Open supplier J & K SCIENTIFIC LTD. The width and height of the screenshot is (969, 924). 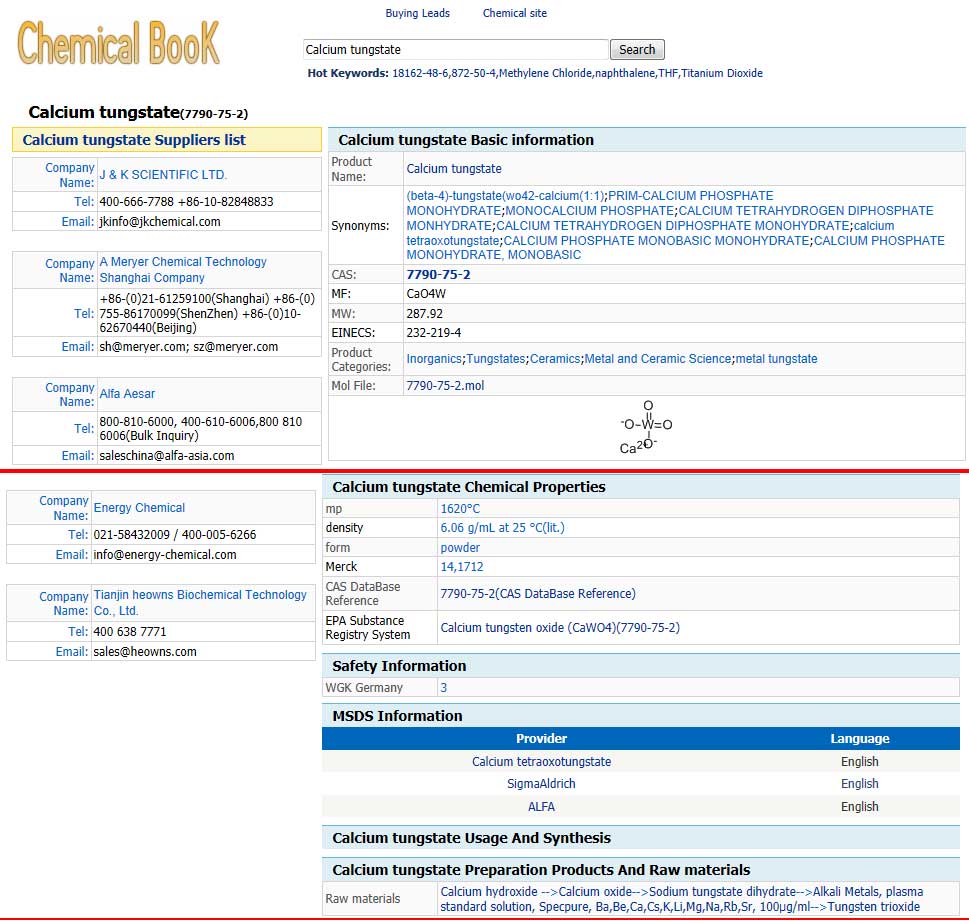(x=163, y=175)
